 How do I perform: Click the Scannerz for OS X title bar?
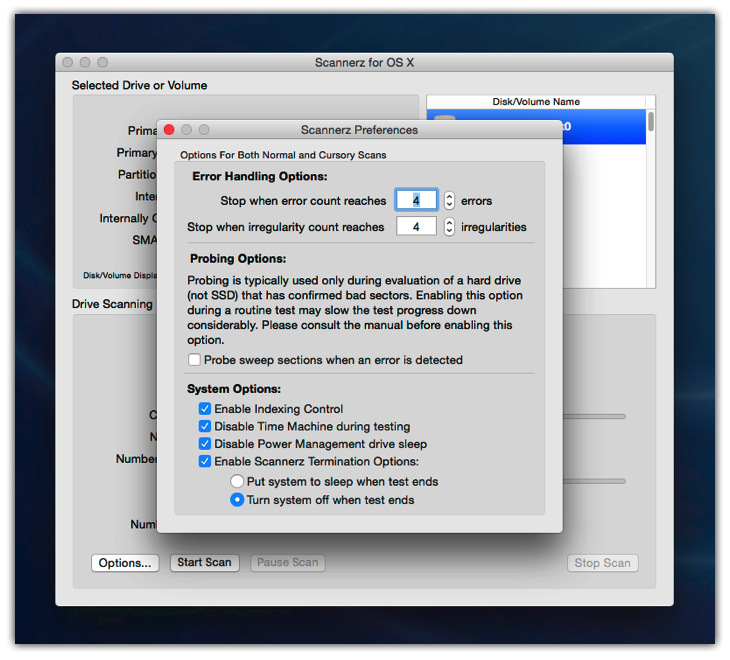coord(364,62)
